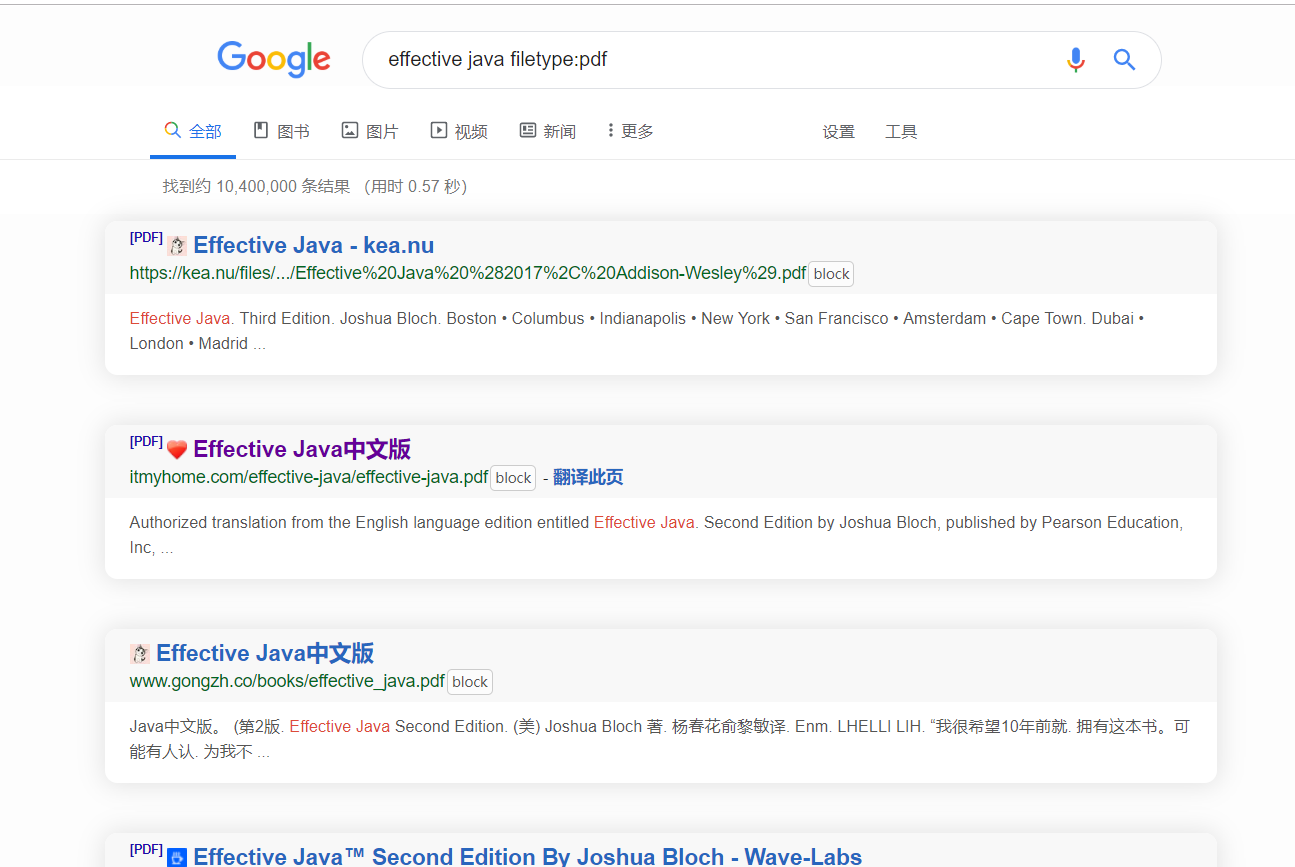Image resolution: width=1295 pixels, height=867 pixels.
Task: Click the snippet starting 'Java中文版。 (第2版'
Action: click(x=660, y=739)
